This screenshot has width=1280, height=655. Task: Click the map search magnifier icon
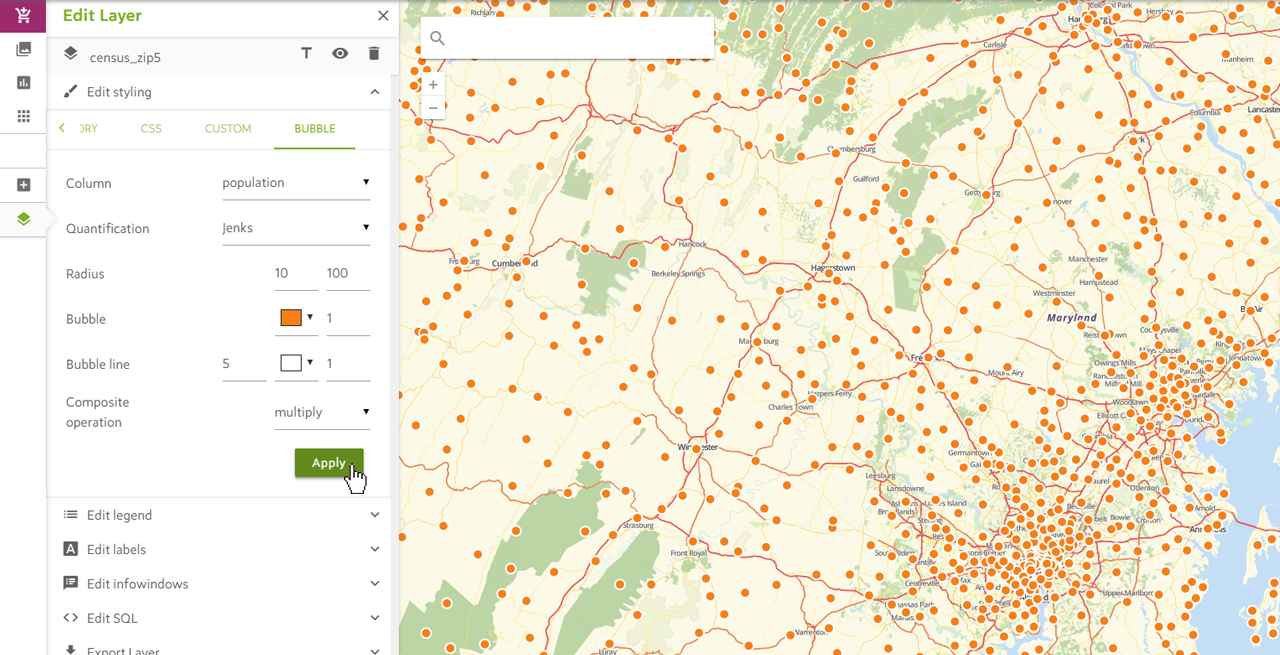pyautogui.click(x=437, y=39)
